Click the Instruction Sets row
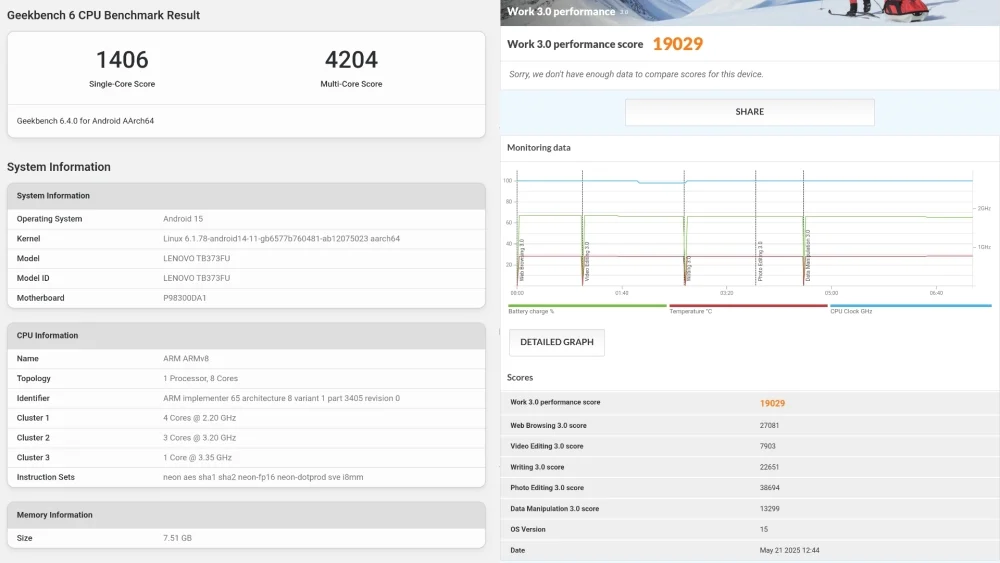The height and width of the screenshot is (563, 1000). click(246, 477)
